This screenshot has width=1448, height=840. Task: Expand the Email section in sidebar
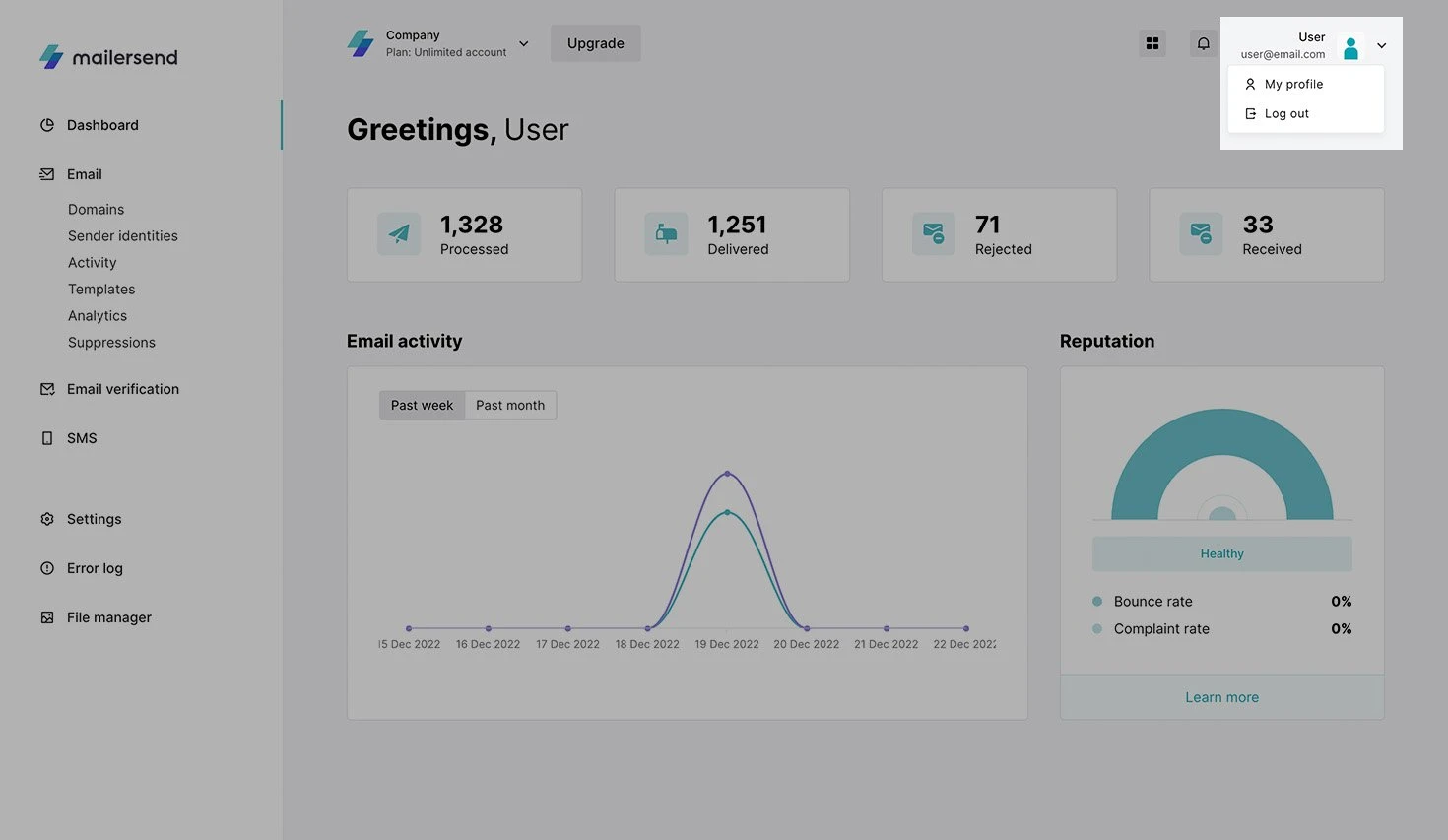coord(84,174)
